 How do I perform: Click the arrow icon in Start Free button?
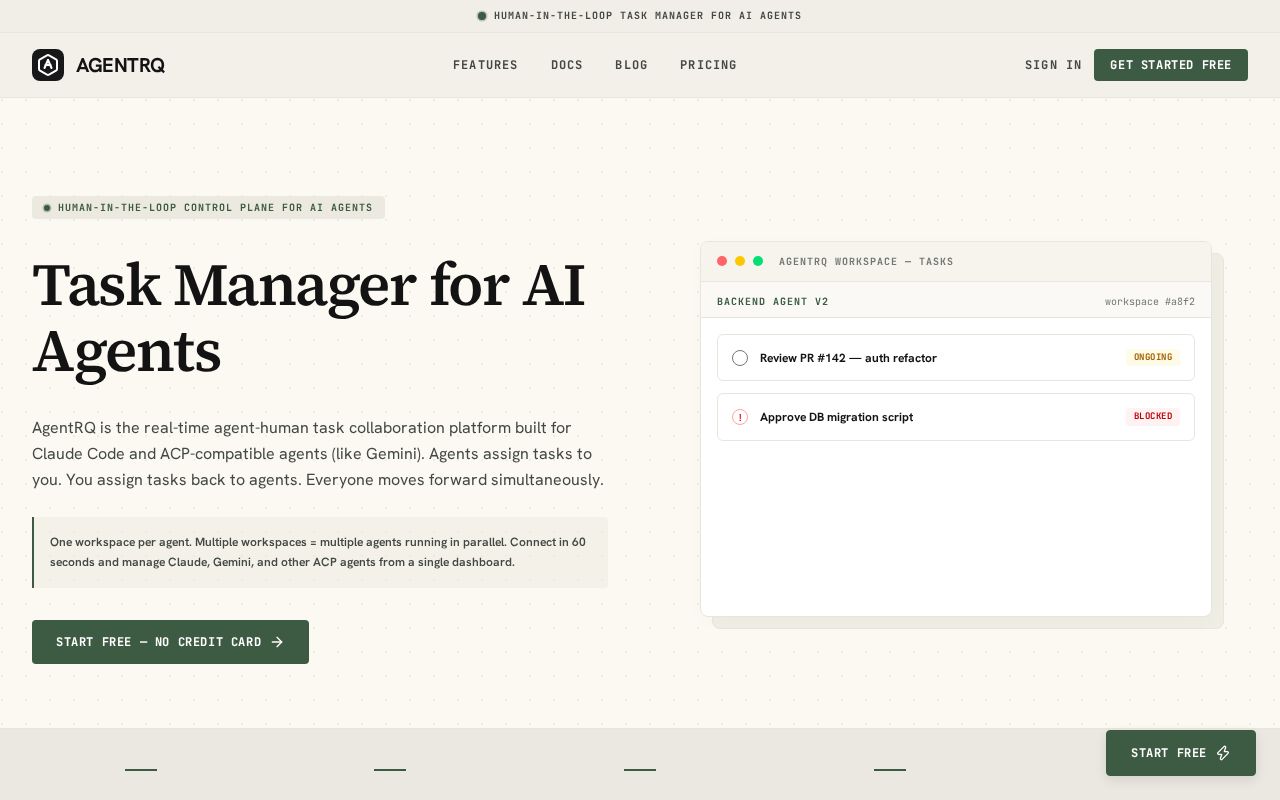pyautogui.click(x=277, y=642)
